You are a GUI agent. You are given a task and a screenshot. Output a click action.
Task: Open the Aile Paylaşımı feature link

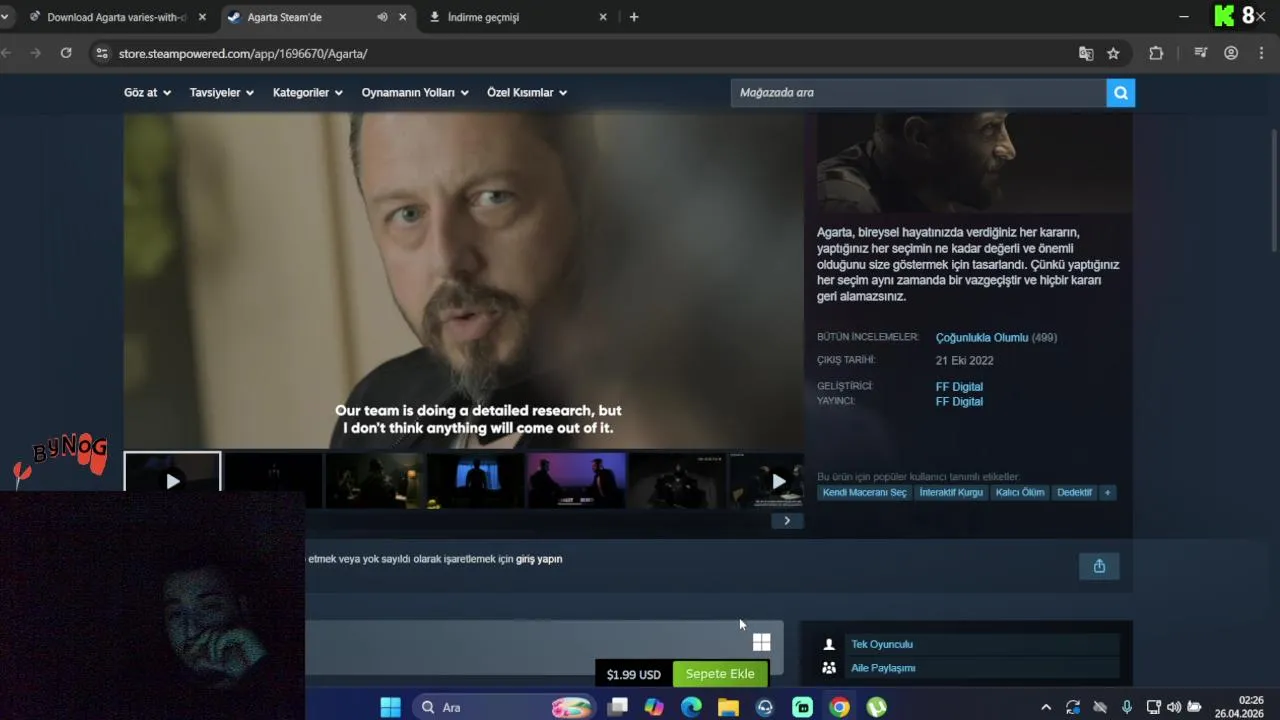[883, 668]
